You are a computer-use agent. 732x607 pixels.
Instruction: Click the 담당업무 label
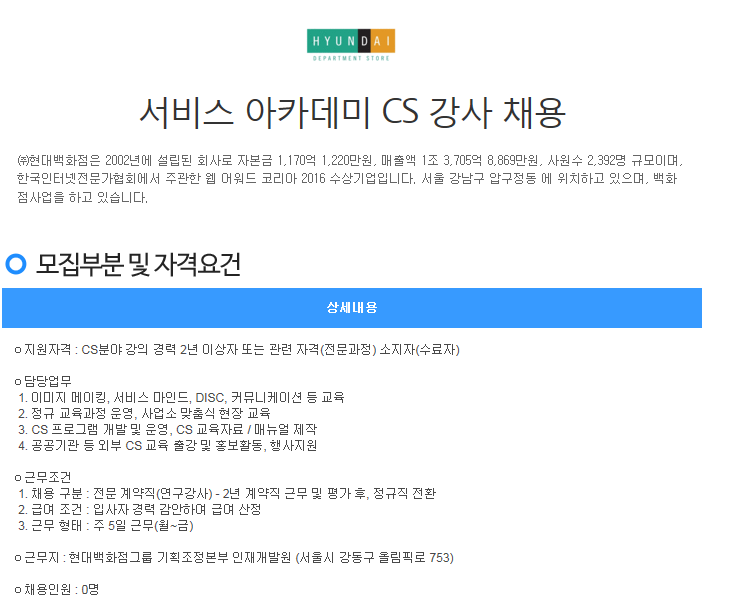[x=43, y=381]
